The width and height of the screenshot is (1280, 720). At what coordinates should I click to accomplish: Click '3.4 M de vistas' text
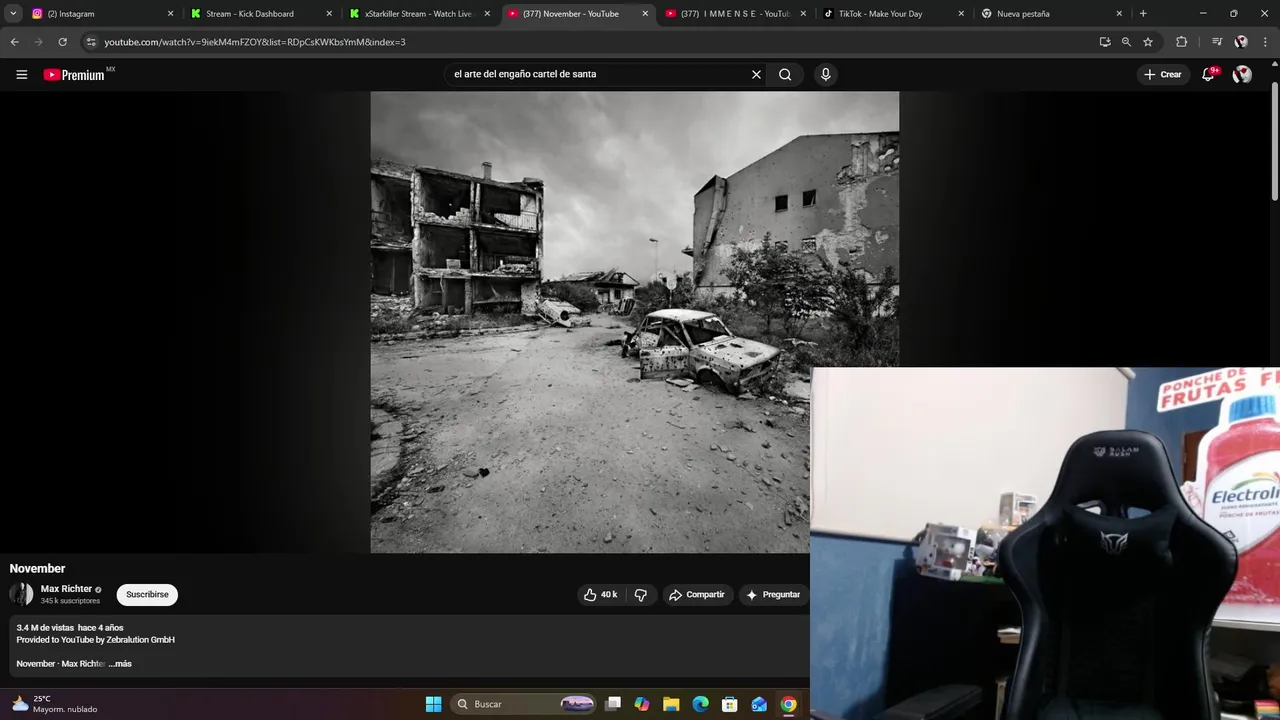coord(45,628)
